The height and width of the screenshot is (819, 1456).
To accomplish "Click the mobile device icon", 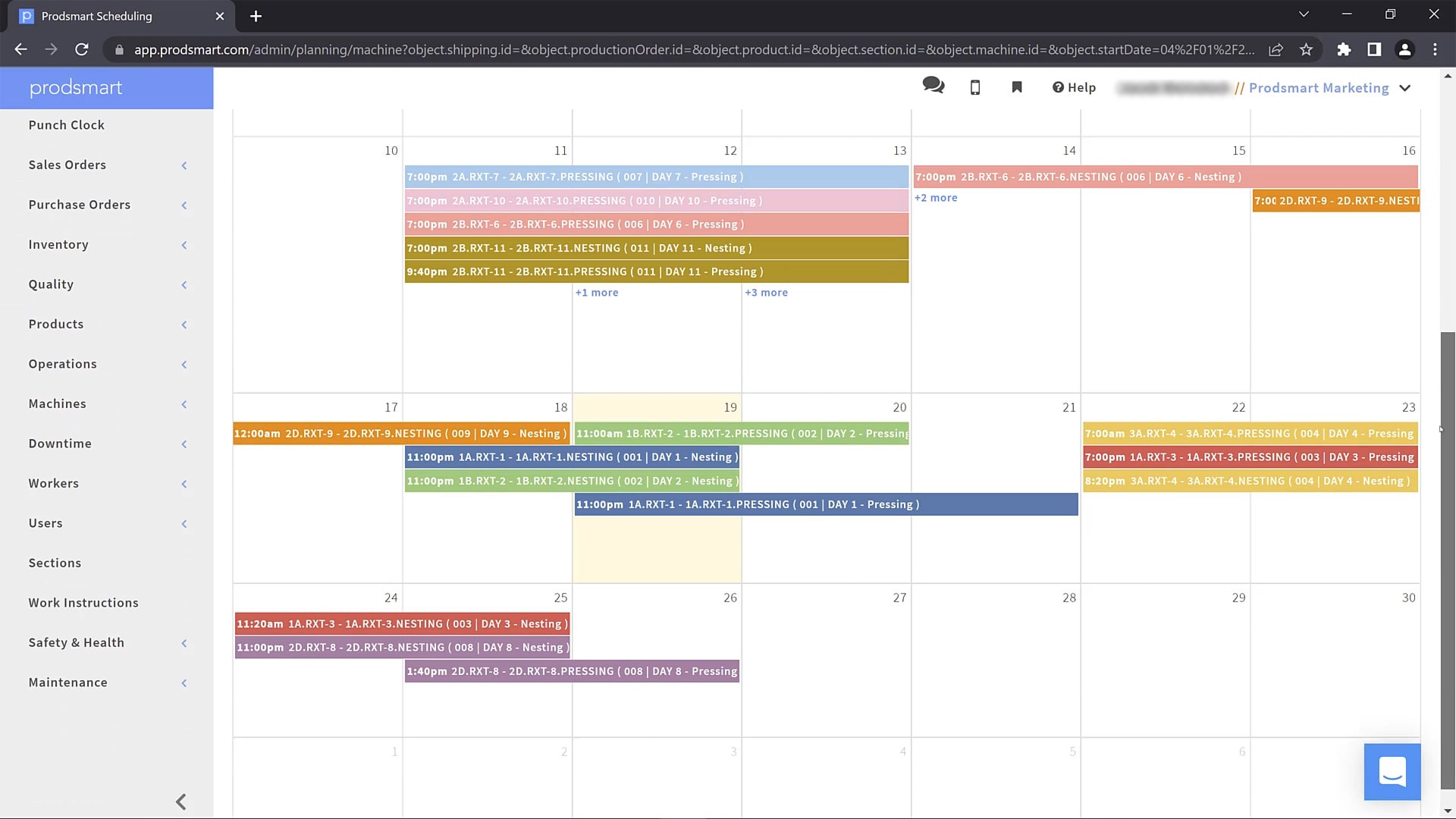I will (x=975, y=87).
